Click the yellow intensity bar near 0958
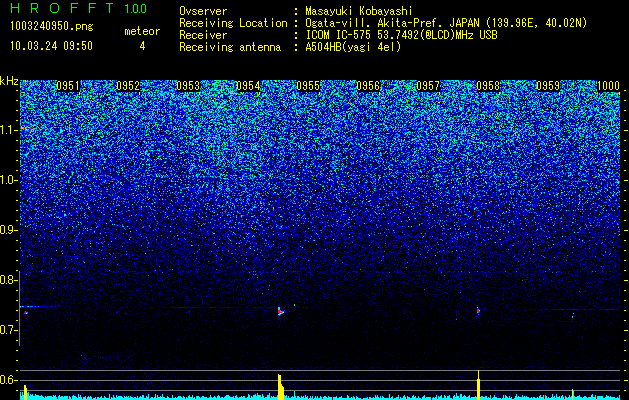Image resolution: width=629 pixels, height=400 pixels. tap(478, 385)
